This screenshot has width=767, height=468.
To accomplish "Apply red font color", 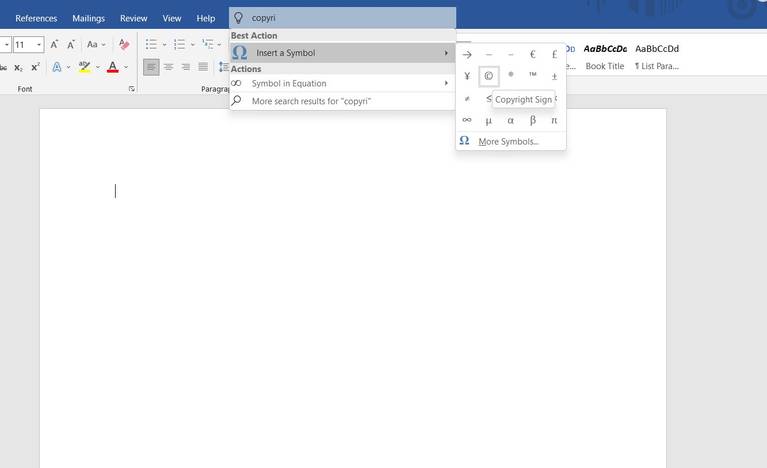I will click(x=113, y=67).
